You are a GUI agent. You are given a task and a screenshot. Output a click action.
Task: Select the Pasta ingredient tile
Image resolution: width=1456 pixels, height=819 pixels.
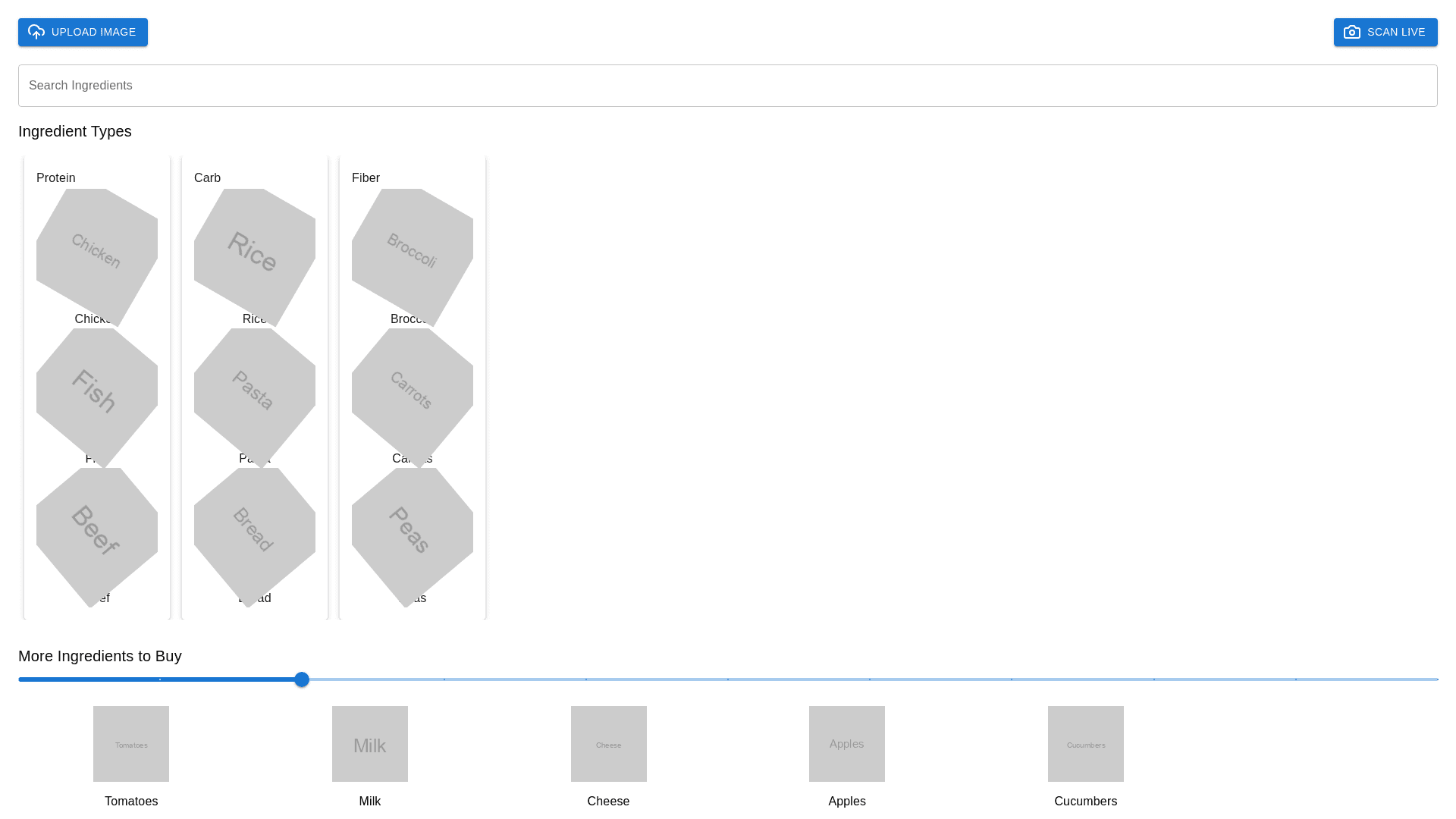(x=255, y=391)
